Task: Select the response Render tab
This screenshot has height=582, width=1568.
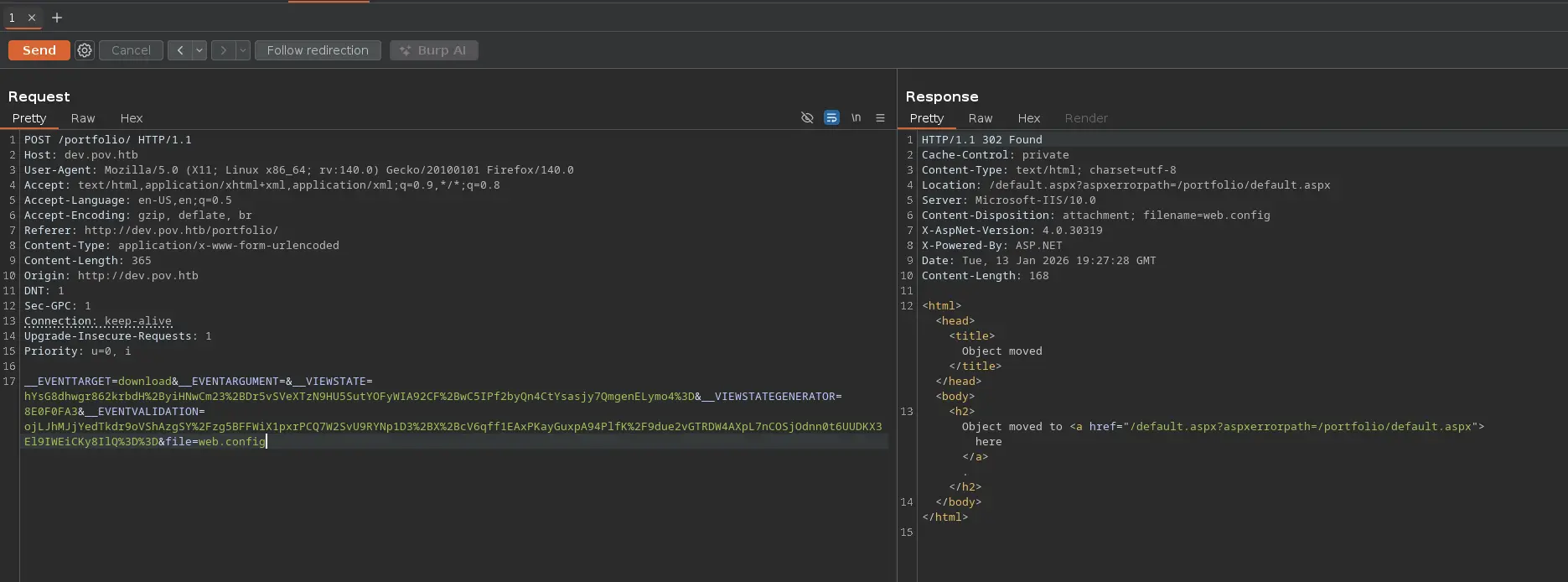Action: click(x=1085, y=118)
